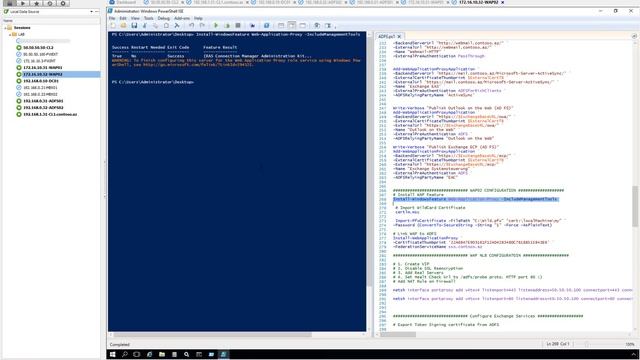The width and height of the screenshot is (640, 360).
Task: Select the 172.16.10.31-WAP01 session
Action: (42, 68)
